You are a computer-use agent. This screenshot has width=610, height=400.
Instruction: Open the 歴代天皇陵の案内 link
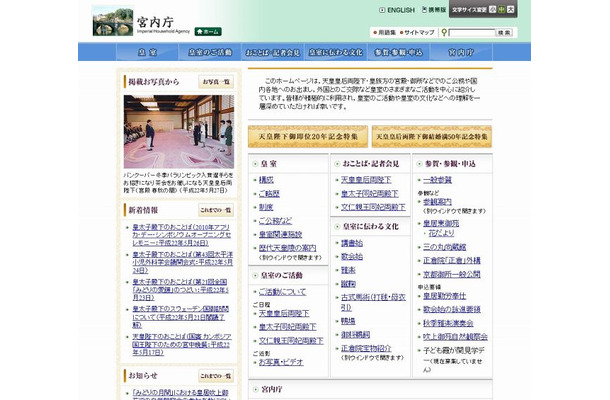(x=287, y=248)
